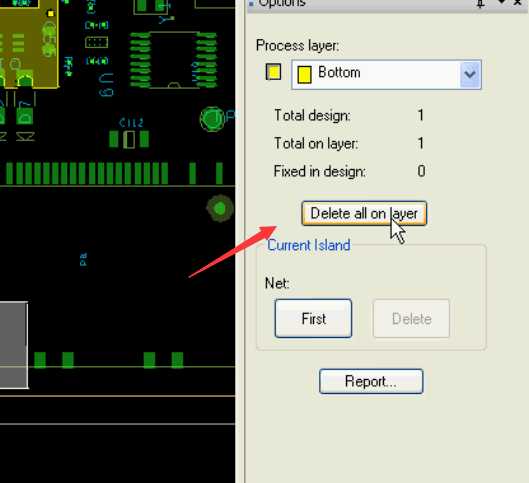Image resolution: width=529 pixels, height=483 pixels.
Task: Open the Options panel menu arrow
Action: click(x=501, y=2)
